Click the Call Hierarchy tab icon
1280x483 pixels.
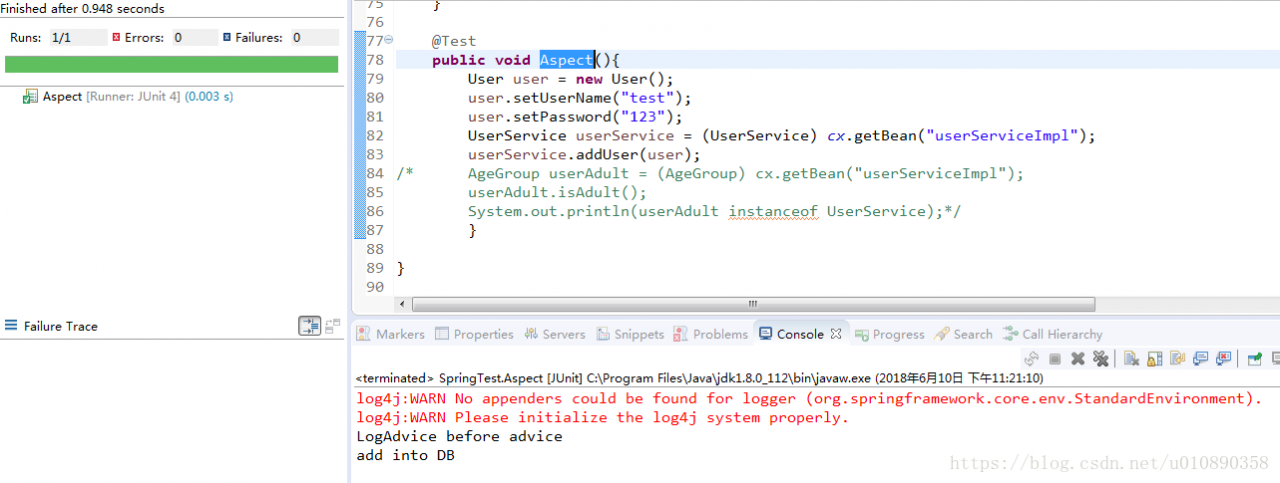tap(1011, 334)
